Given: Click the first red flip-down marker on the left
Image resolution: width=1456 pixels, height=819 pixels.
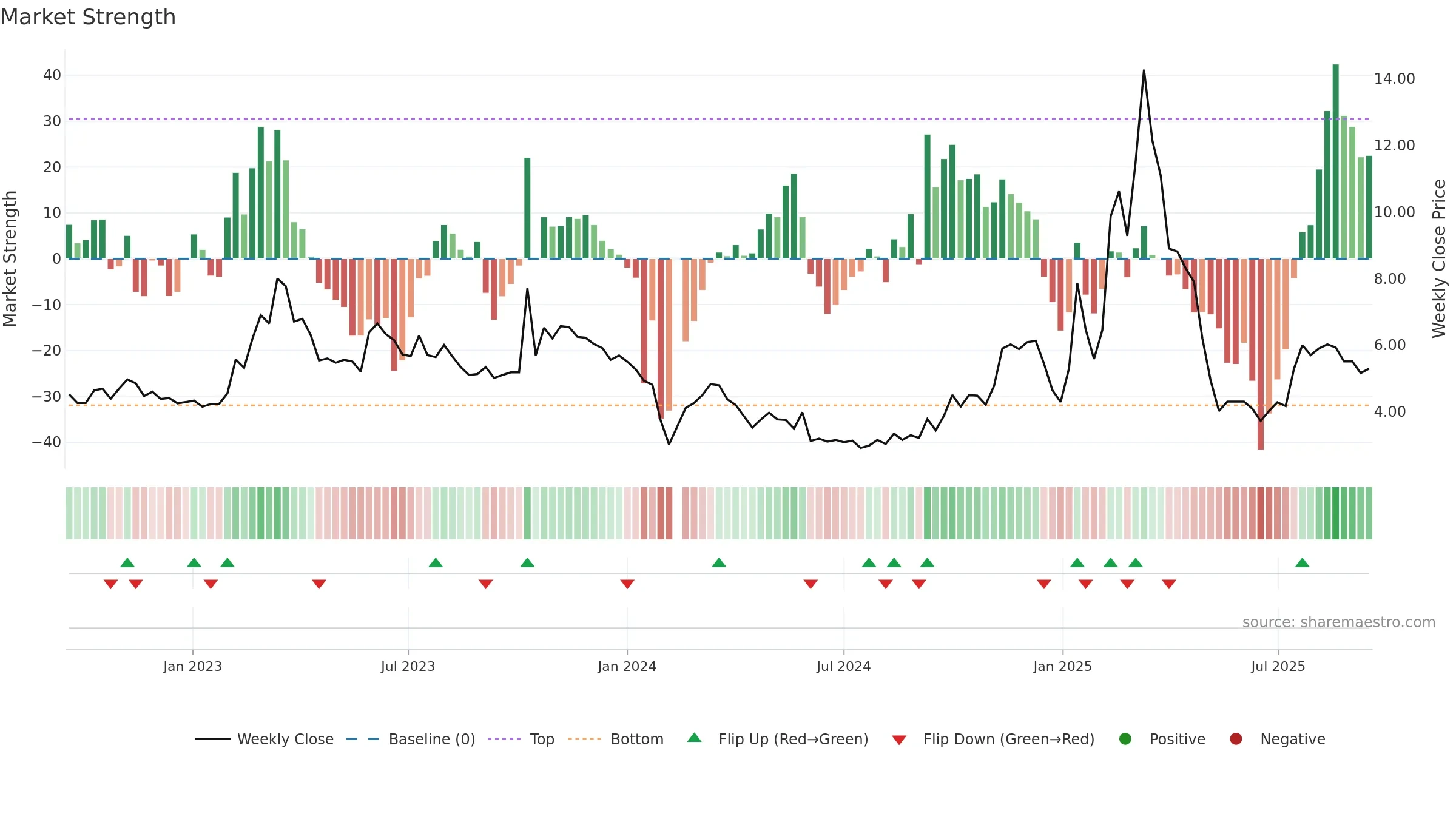Looking at the screenshot, I should tap(110, 584).
